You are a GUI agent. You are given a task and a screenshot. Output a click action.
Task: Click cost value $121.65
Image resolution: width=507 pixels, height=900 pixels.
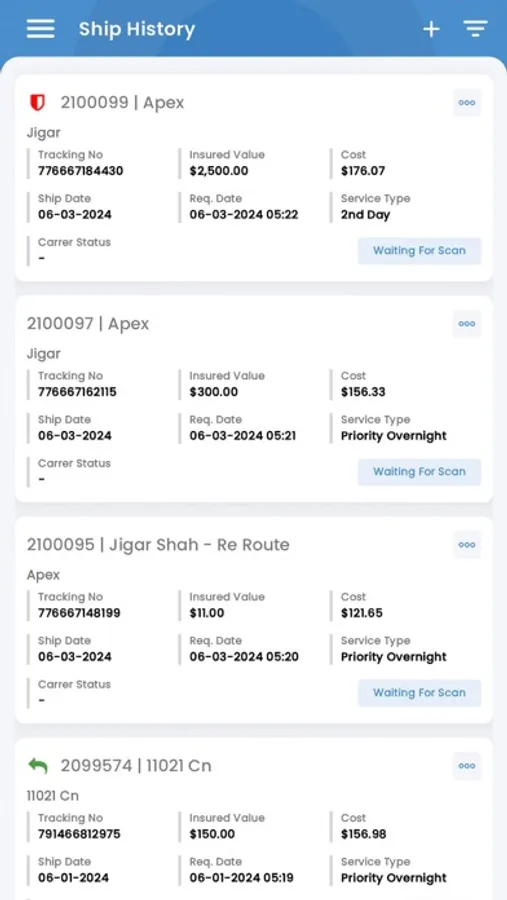[362, 613]
